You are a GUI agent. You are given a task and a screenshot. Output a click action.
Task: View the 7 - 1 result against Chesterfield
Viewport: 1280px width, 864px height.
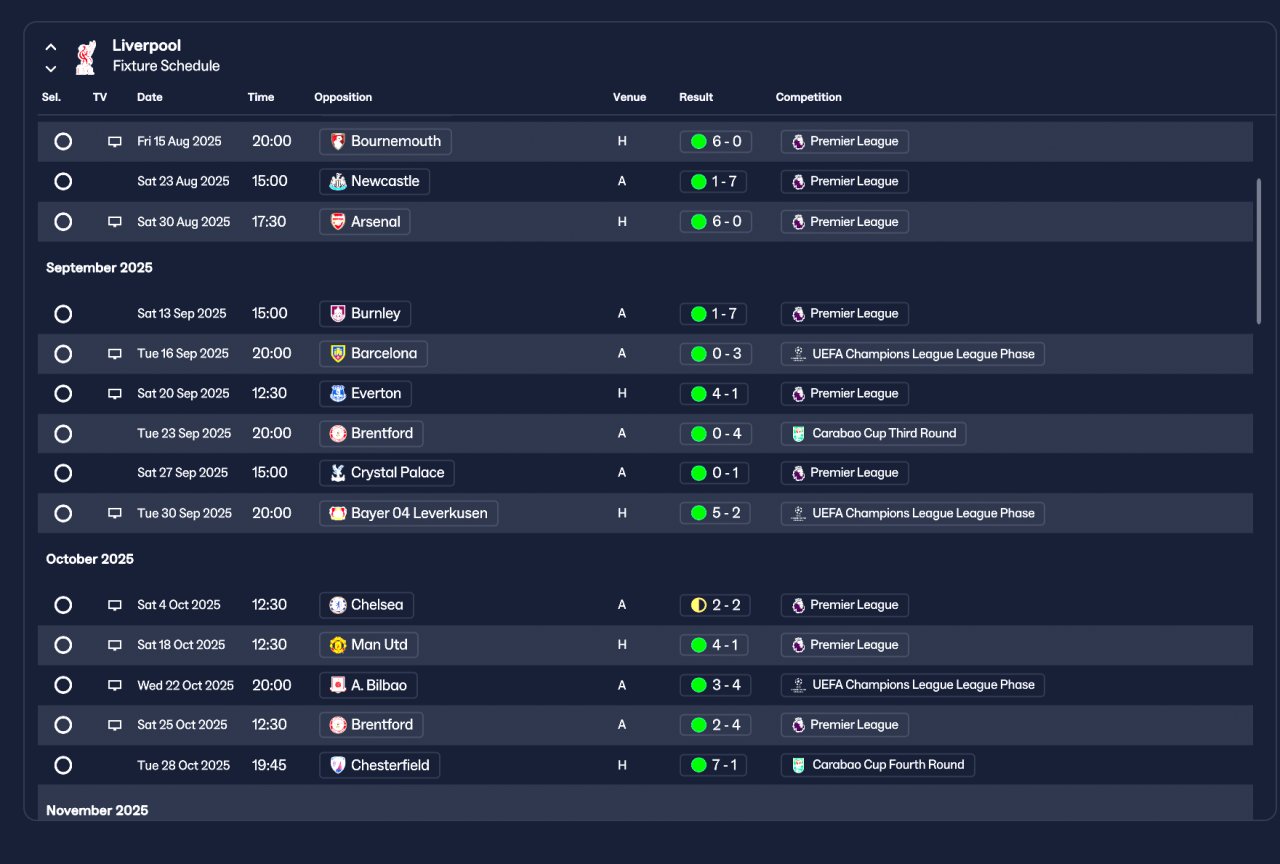pyautogui.click(x=715, y=765)
